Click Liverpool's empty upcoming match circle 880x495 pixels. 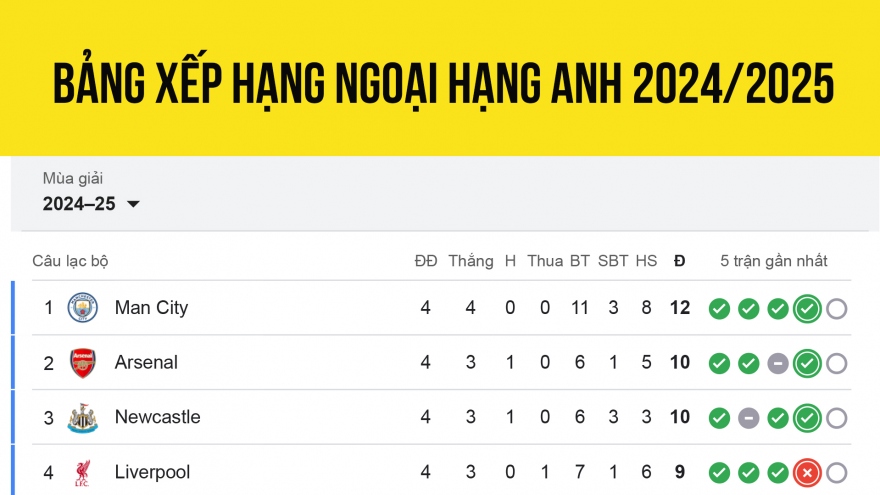pyautogui.click(x=837, y=472)
